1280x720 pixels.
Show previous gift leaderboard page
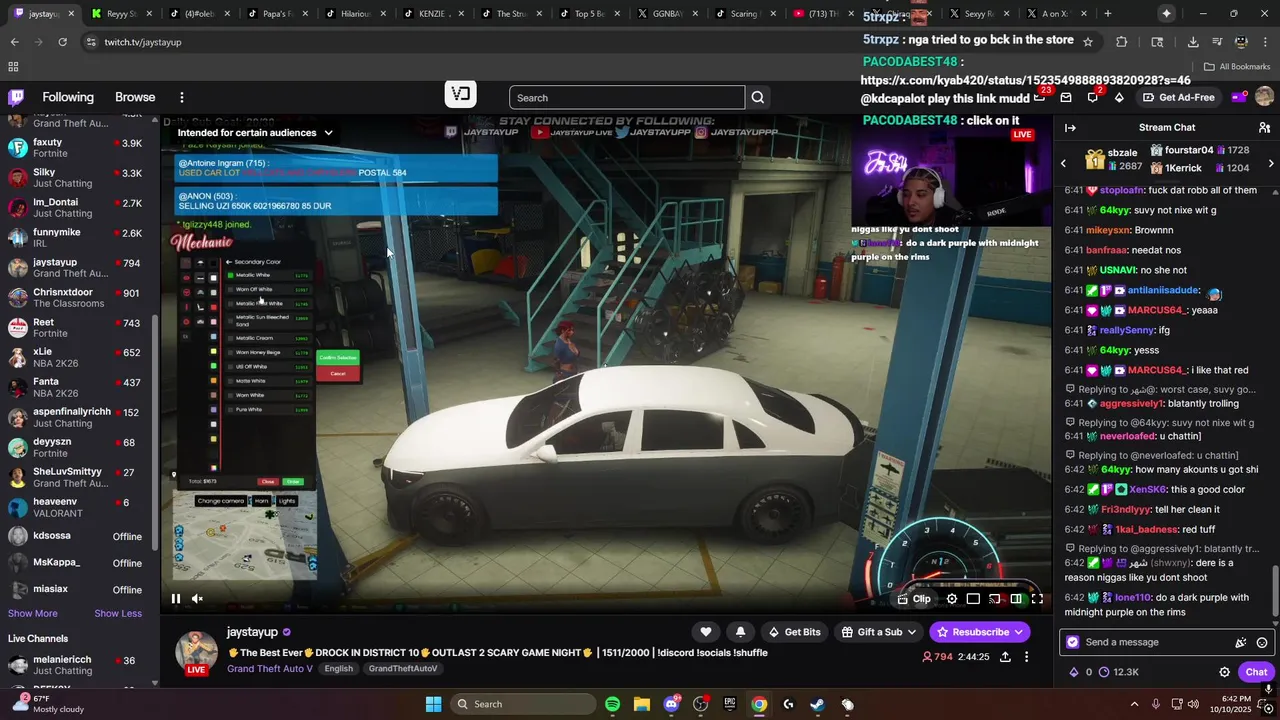click(1063, 163)
